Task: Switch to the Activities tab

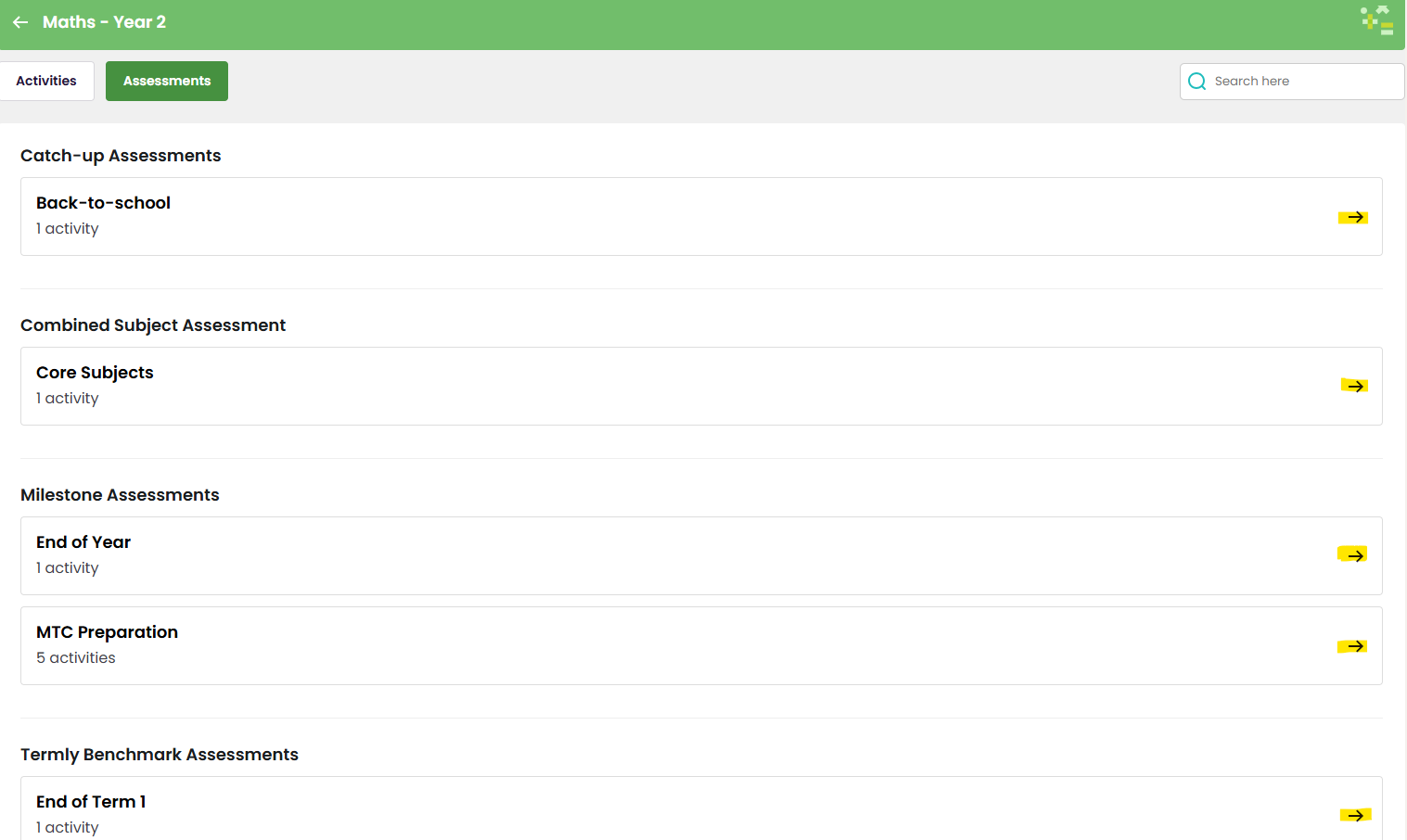Action: point(46,82)
